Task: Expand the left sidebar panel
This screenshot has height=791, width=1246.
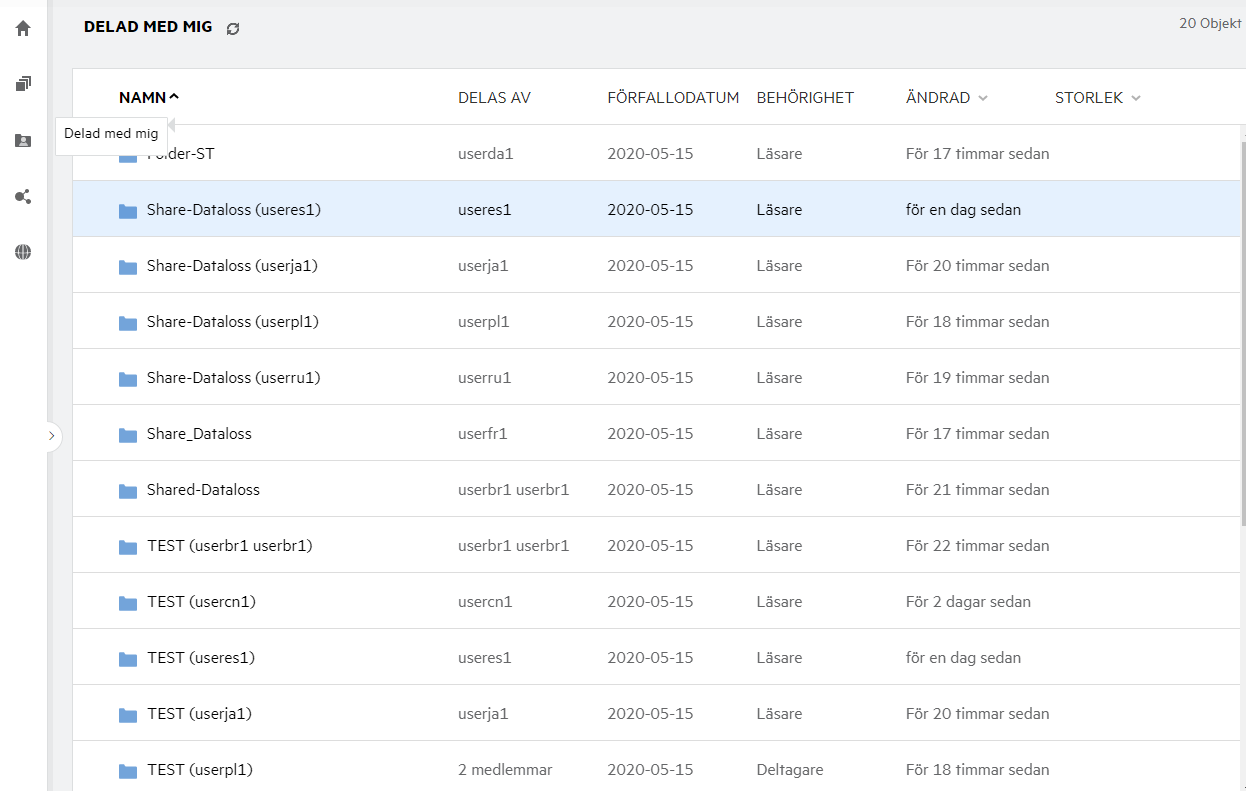Action: (51, 436)
